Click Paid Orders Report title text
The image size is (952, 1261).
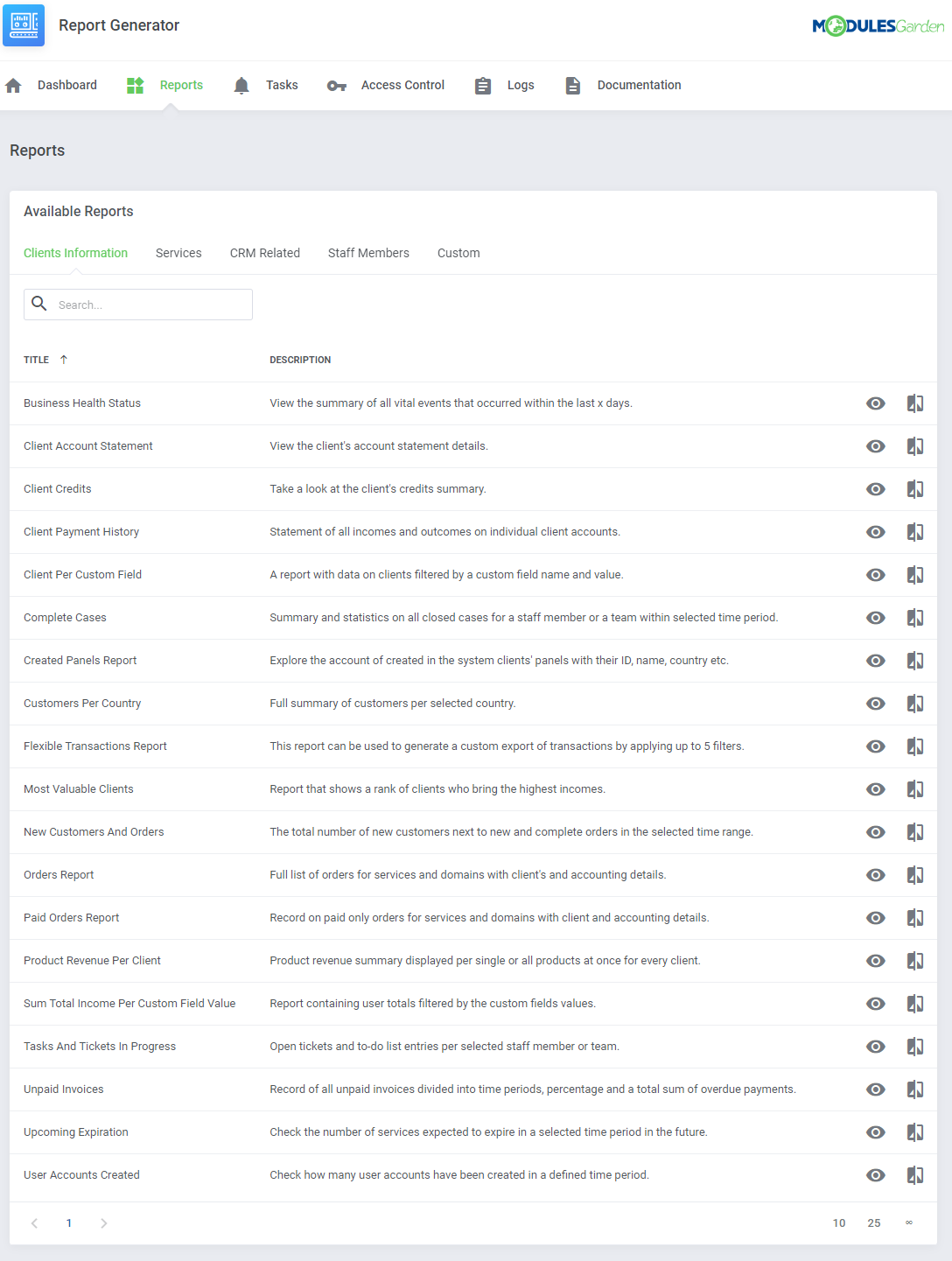point(72,918)
